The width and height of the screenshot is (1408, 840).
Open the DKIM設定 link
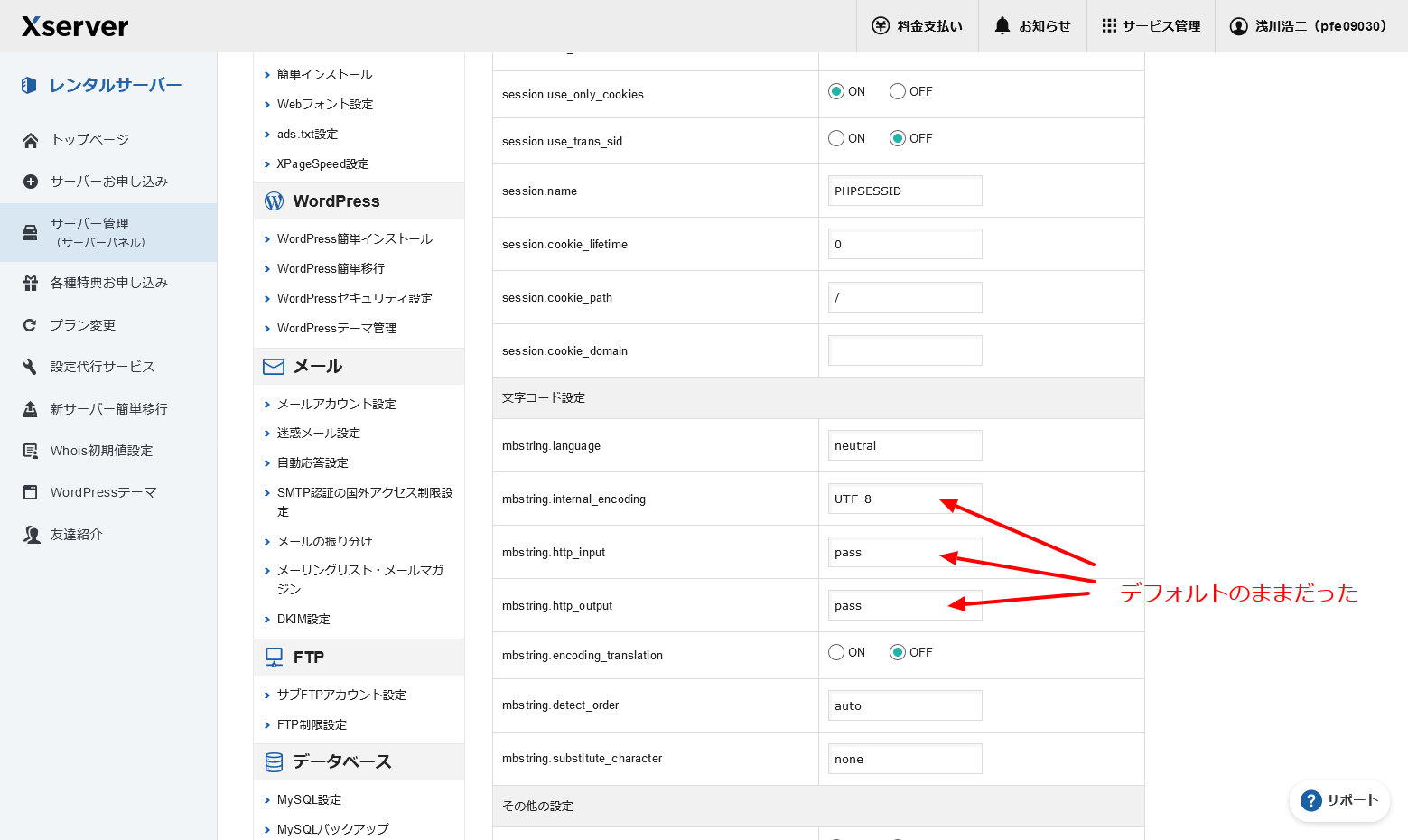303,619
